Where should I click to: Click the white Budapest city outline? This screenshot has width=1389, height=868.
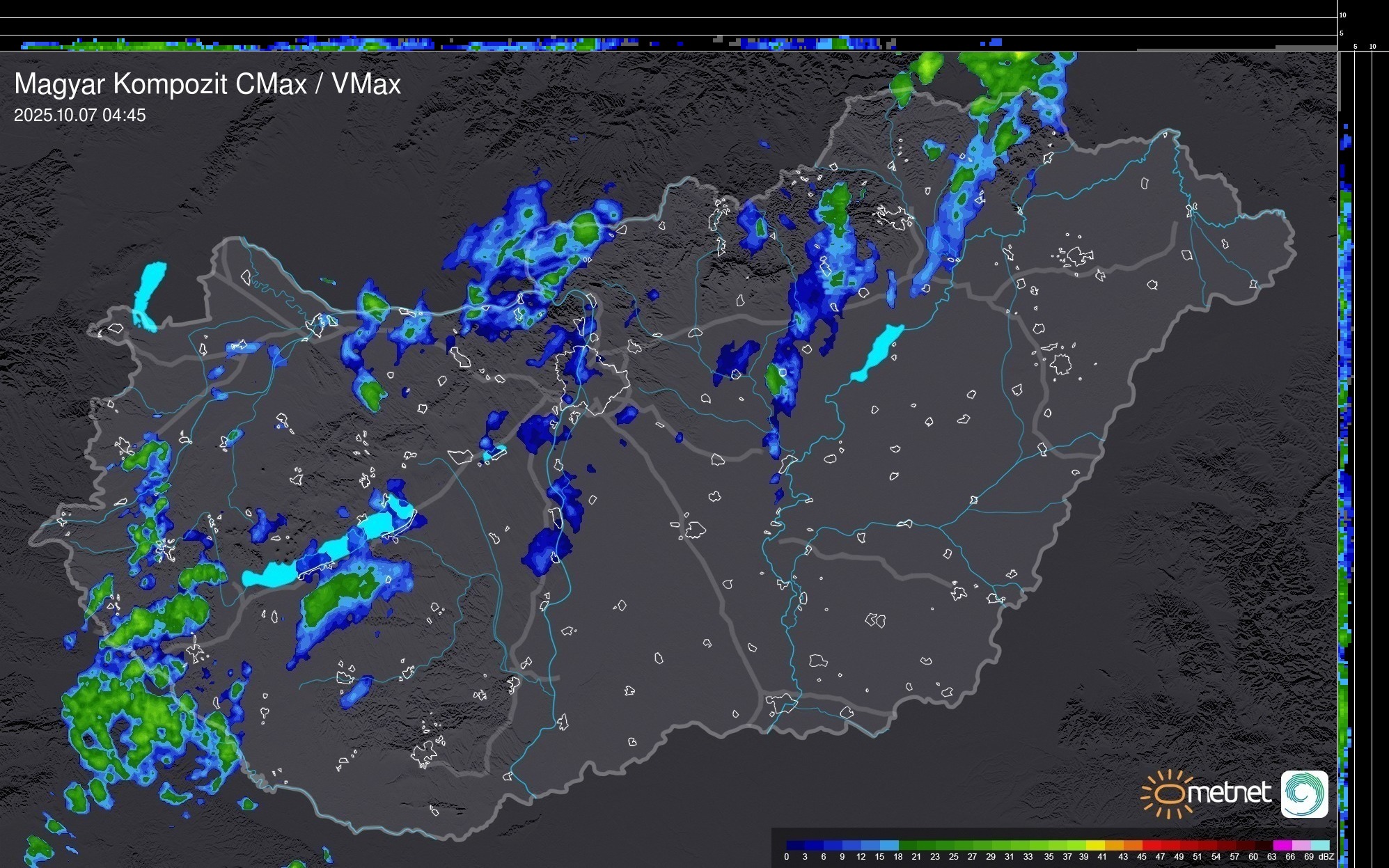[593, 379]
